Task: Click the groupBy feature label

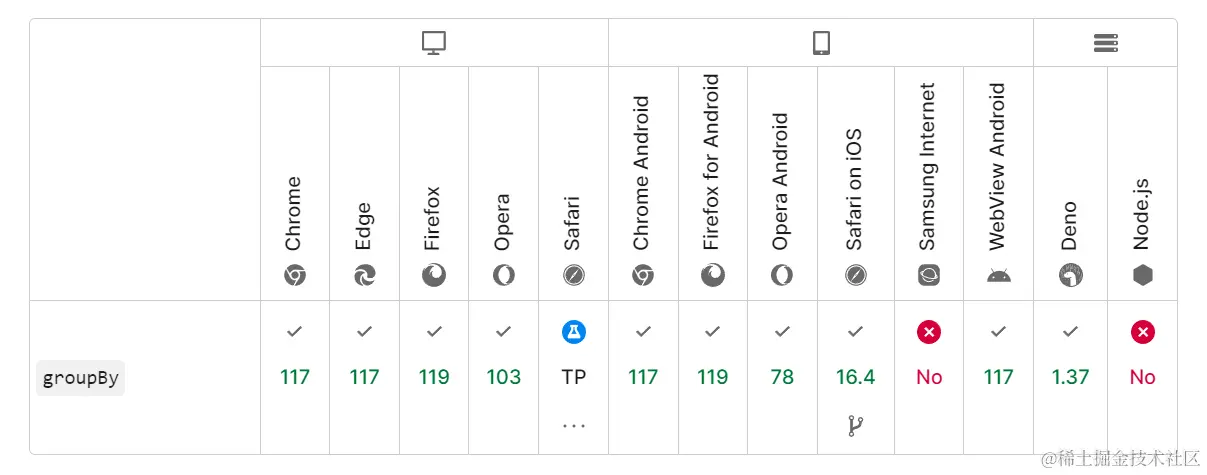Action: tap(80, 379)
